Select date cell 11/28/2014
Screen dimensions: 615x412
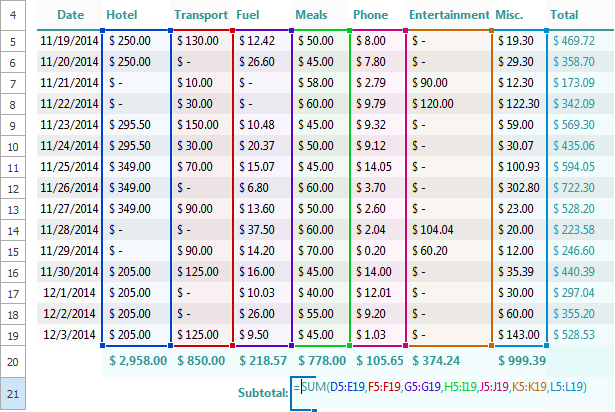click(x=69, y=230)
